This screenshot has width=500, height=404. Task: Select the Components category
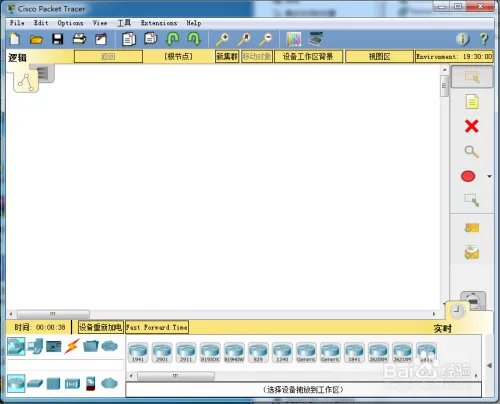[54, 347]
